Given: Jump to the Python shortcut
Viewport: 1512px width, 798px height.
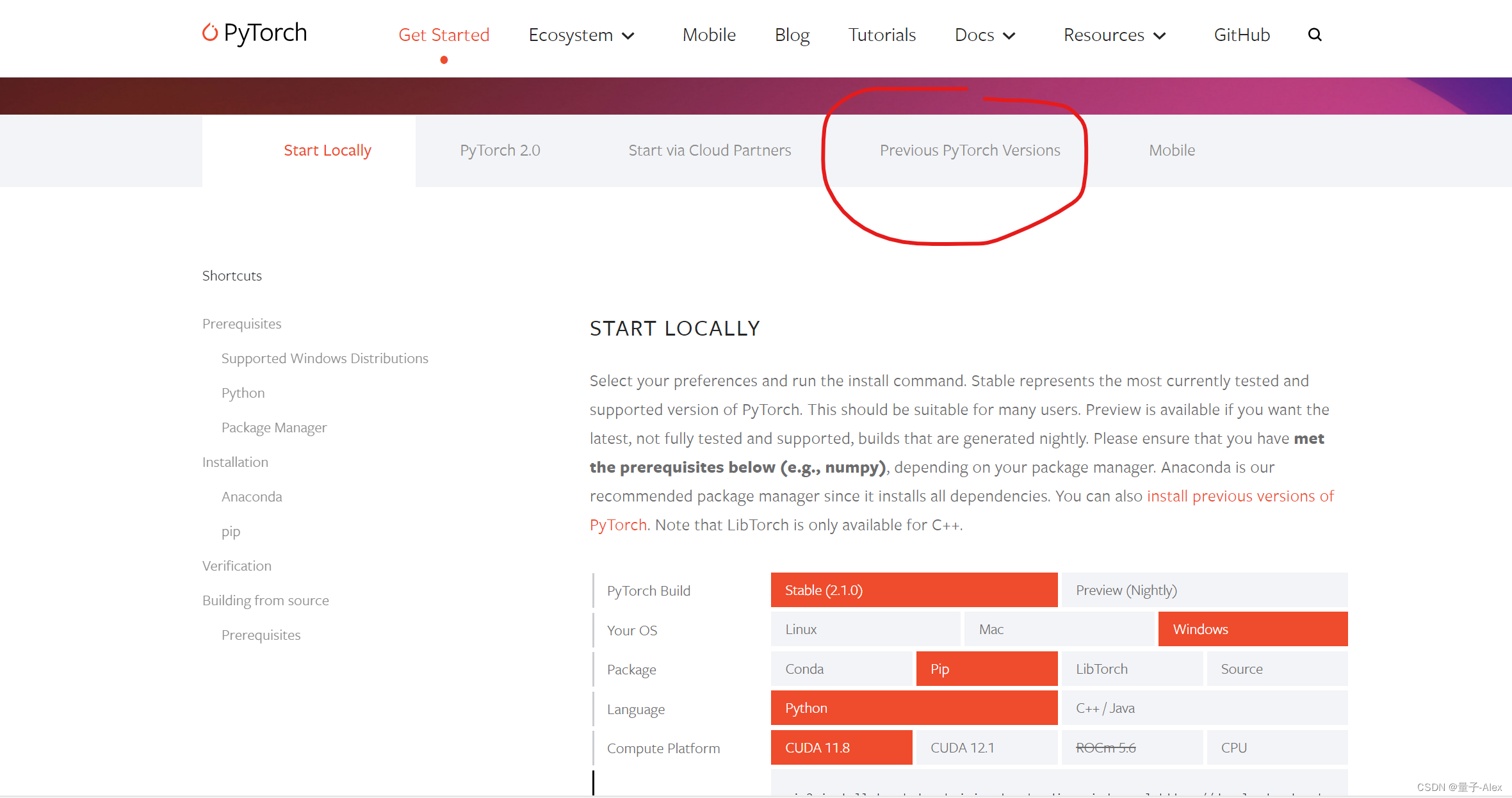Looking at the screenshot, I should 243,393.
